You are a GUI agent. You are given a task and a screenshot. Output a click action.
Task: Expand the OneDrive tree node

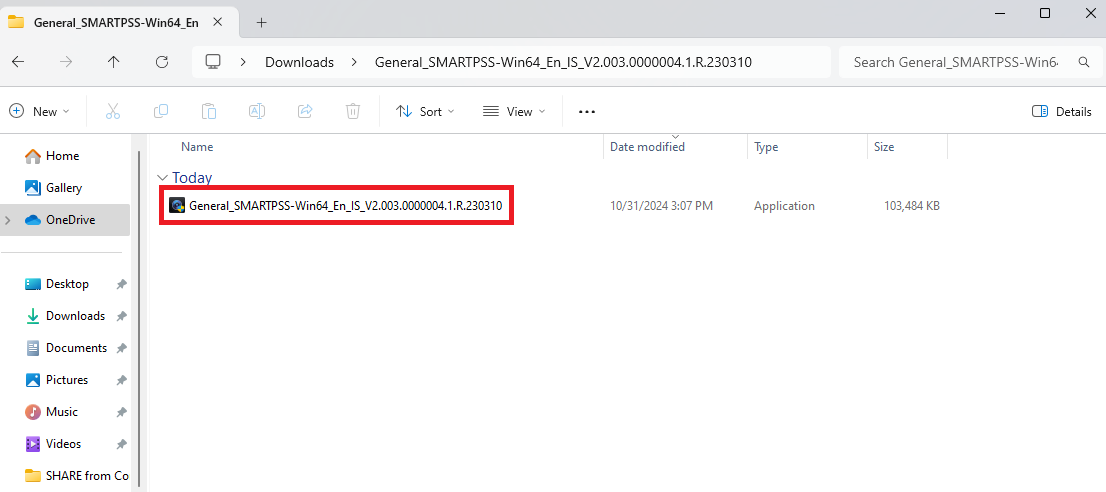8,220
